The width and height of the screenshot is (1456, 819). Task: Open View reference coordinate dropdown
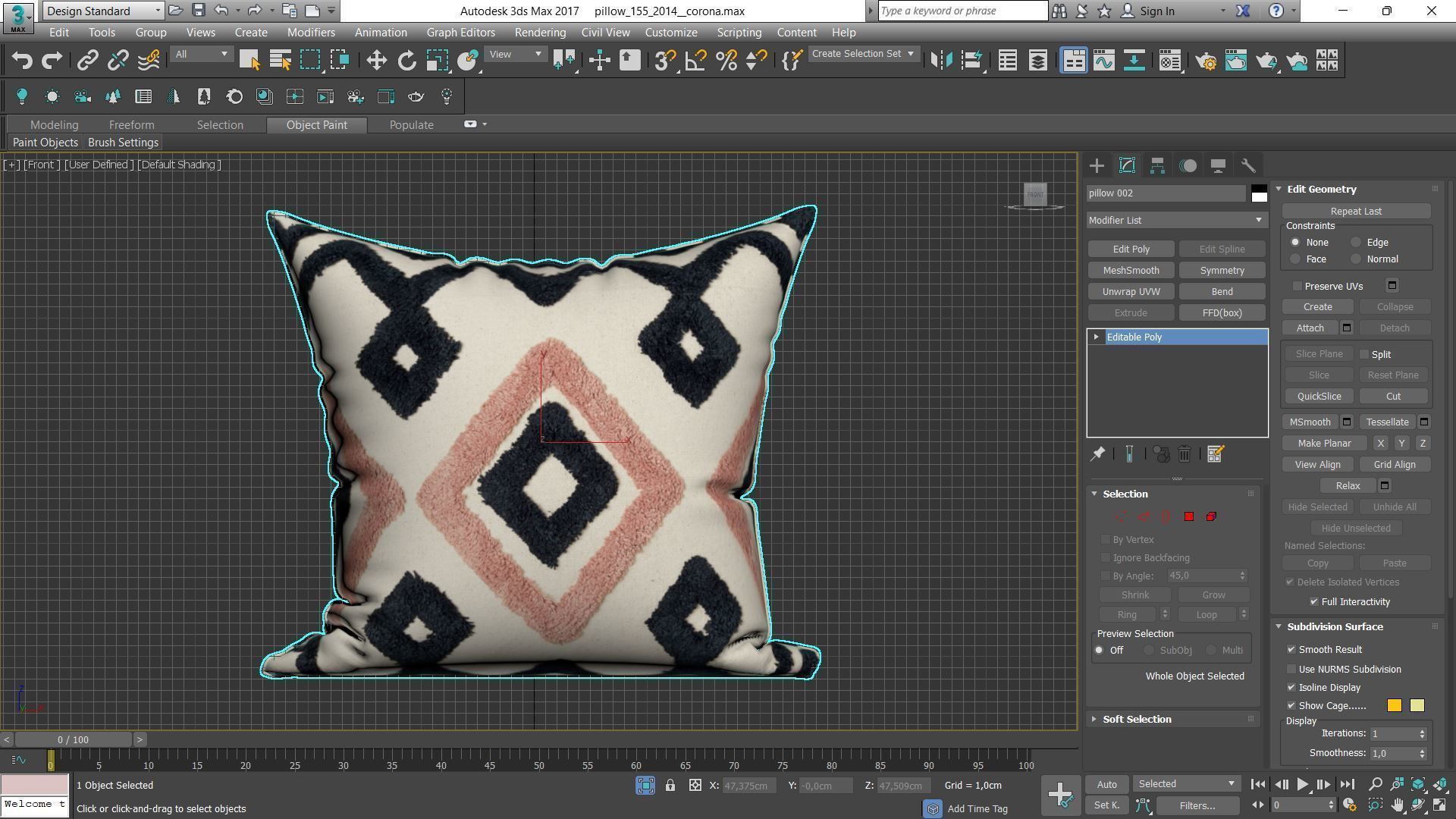(x=516, y=54)
